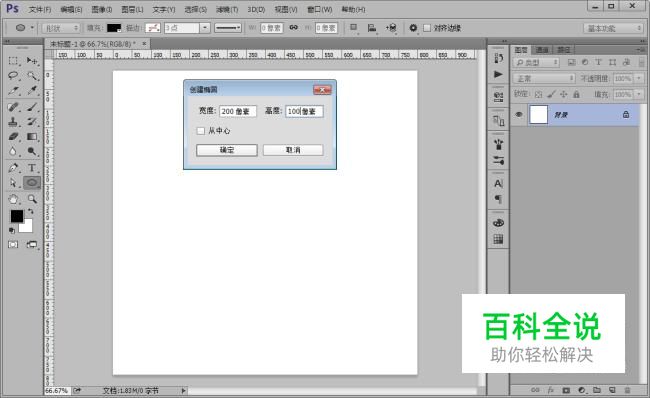
Task: Toggle lock all in Layers panel
Action: click(x=576, y=95)
